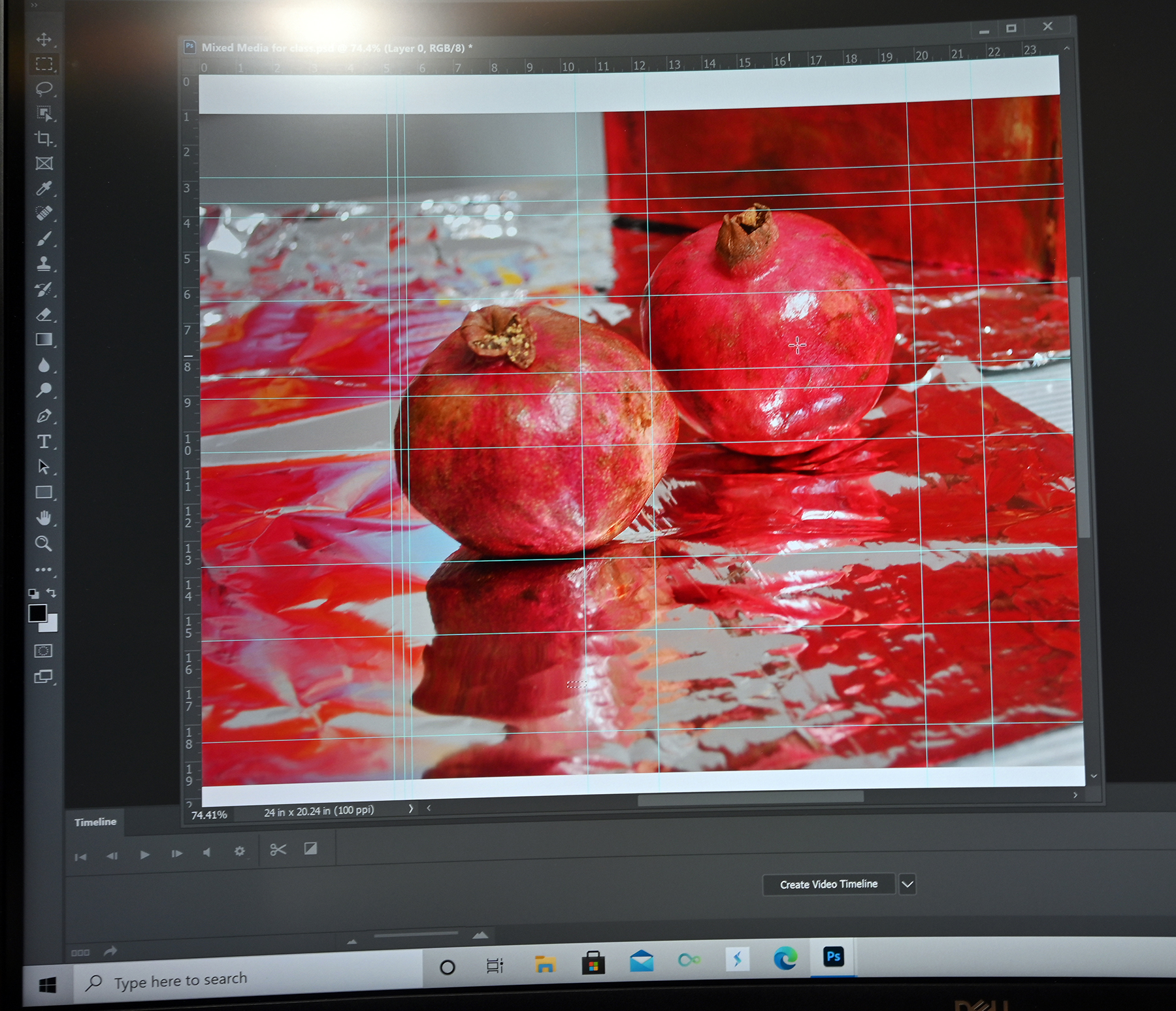Select the Spot Healing Brush tool
Image resolution: width=1176 pixels, height=1011 pixels.
tap(44, 214)
